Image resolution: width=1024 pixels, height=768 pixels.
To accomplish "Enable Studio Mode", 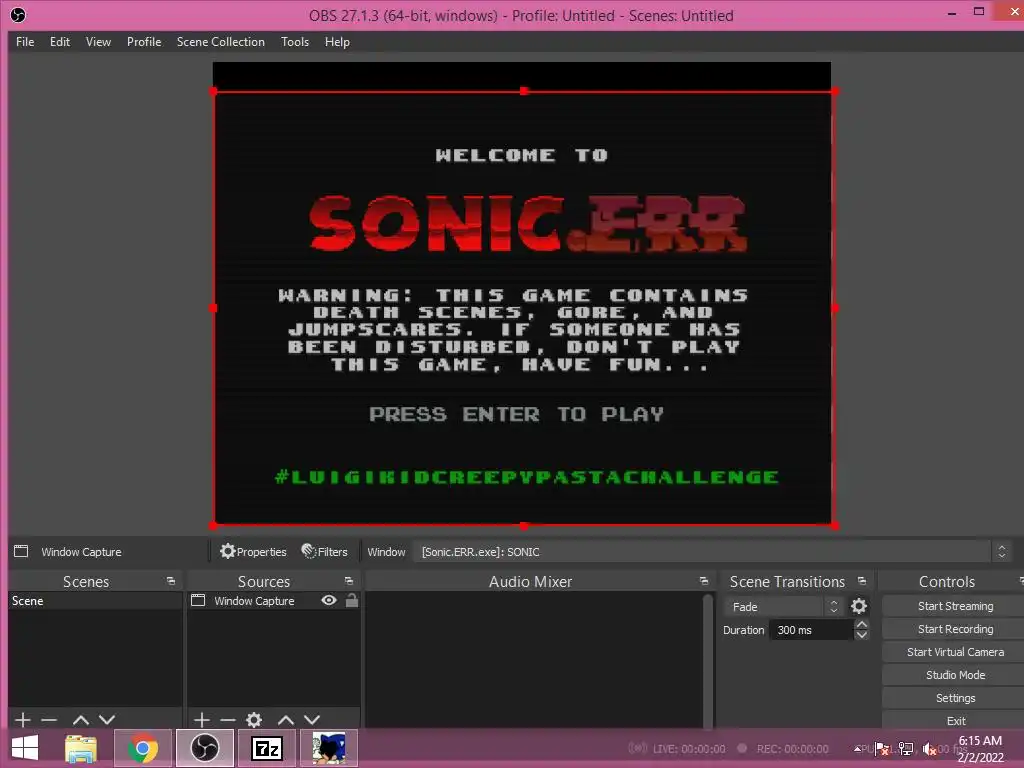I will (x=955, y=675).
